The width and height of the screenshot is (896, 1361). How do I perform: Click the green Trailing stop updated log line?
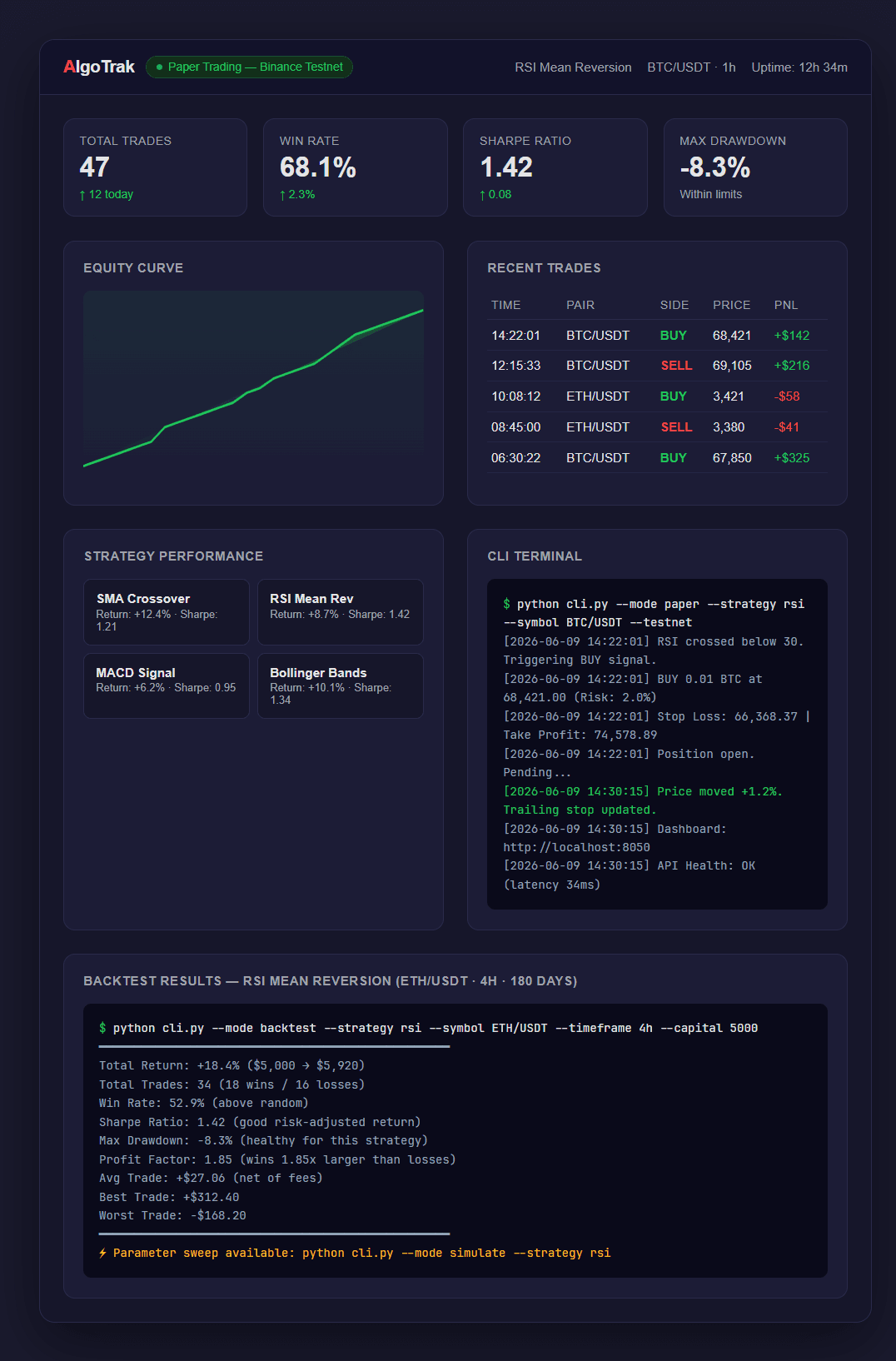(x=643, y=800)
